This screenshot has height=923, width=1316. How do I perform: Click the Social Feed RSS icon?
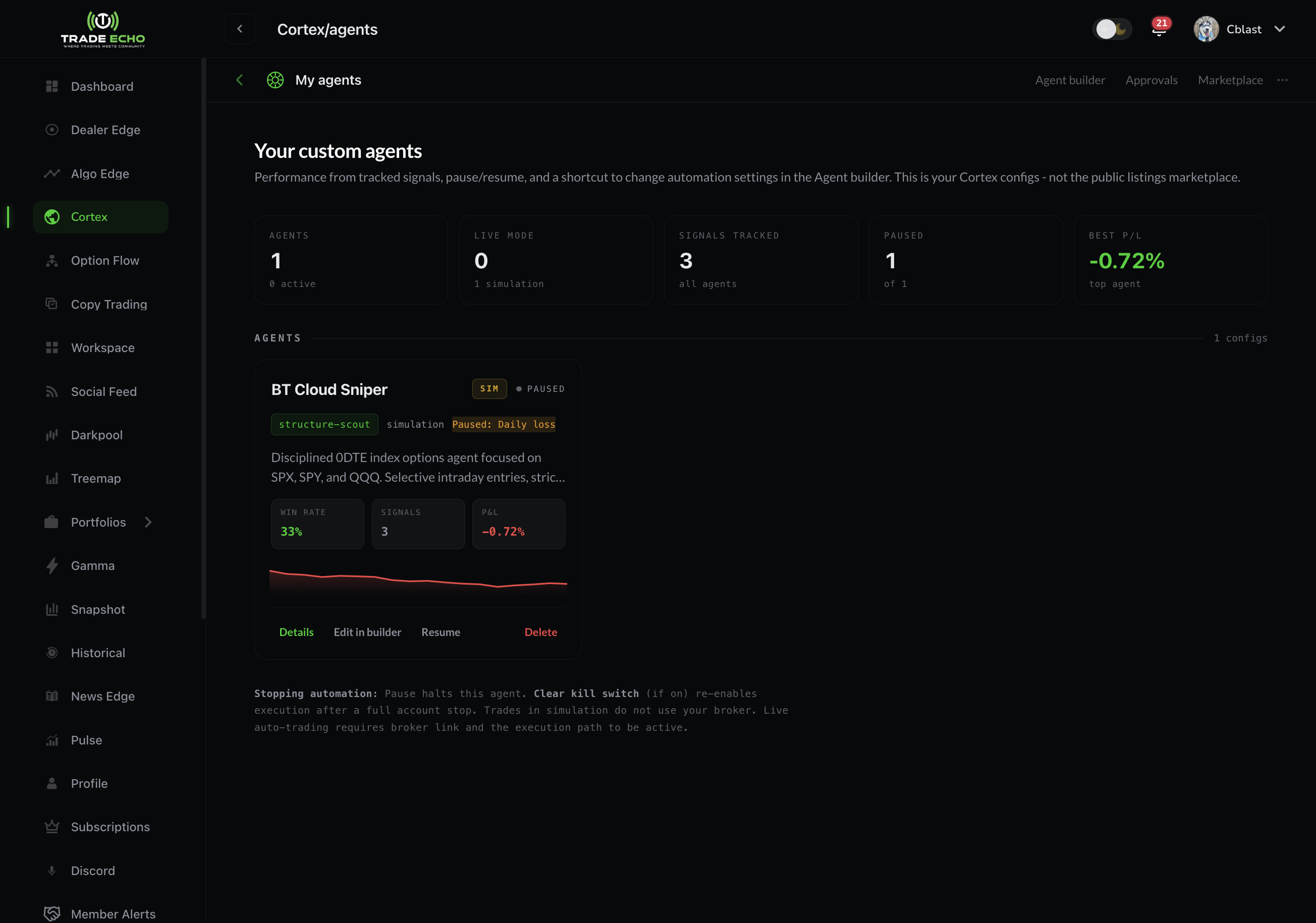[x=51, y=391]
